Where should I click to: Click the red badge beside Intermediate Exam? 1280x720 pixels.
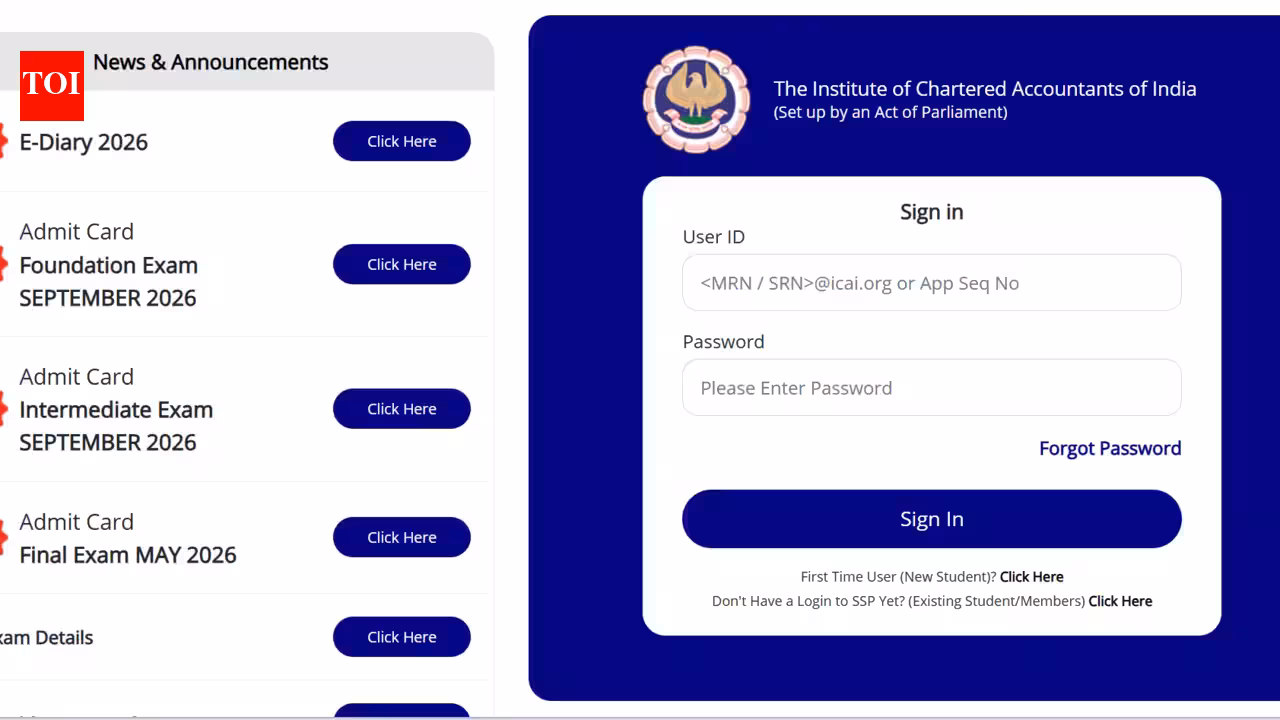(3, 409)
